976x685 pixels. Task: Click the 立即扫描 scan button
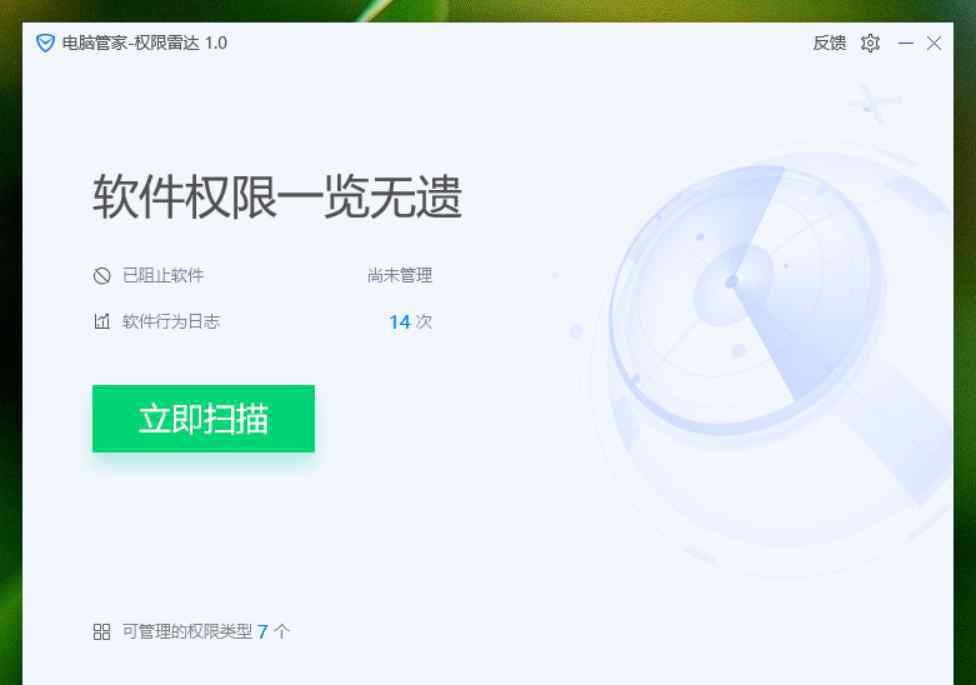204,418
